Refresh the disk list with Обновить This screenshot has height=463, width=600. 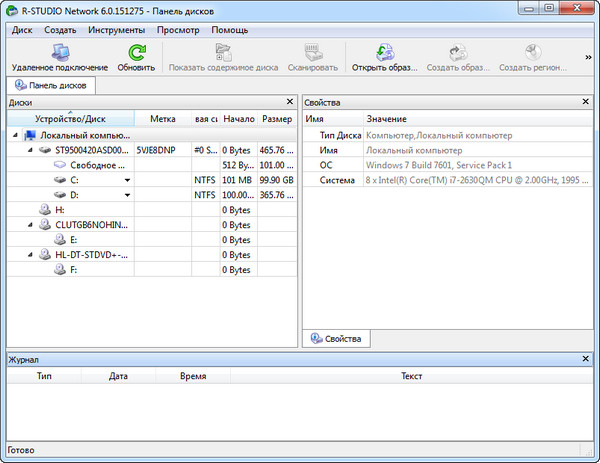[135, 52]
